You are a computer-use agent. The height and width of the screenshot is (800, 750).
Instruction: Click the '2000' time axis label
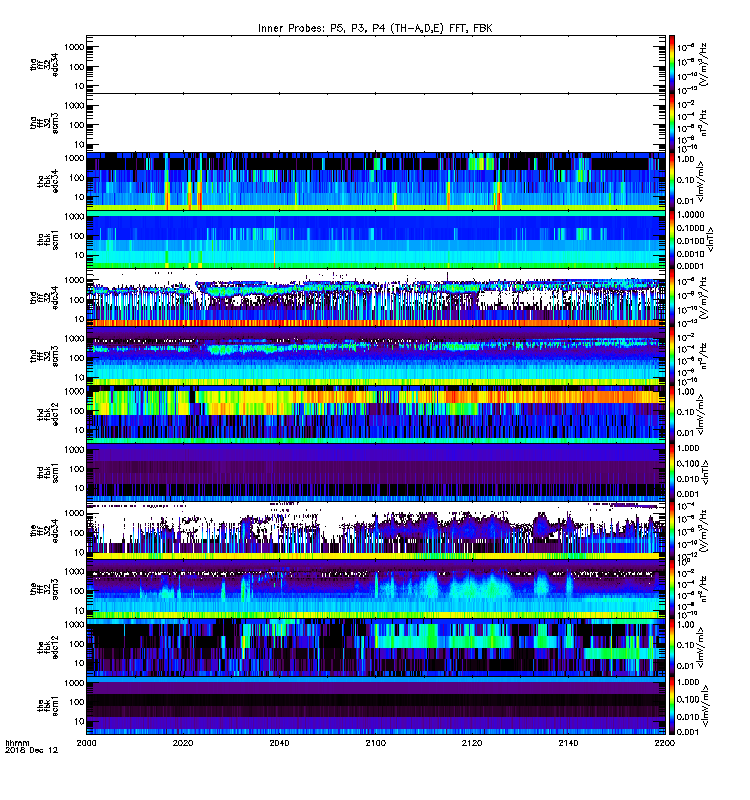pos(86,743)
